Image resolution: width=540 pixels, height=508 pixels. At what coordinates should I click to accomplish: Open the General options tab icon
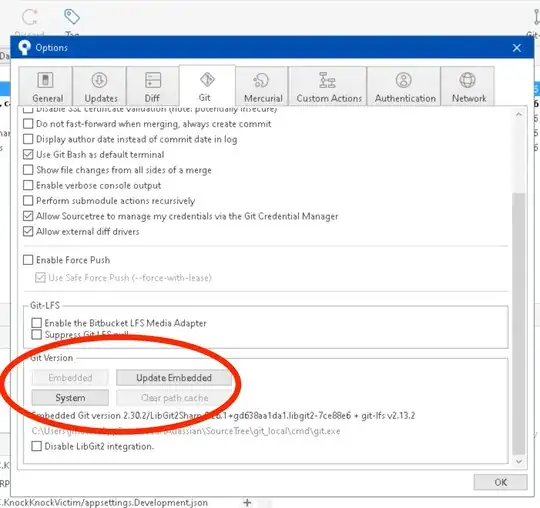pos(45,80)
